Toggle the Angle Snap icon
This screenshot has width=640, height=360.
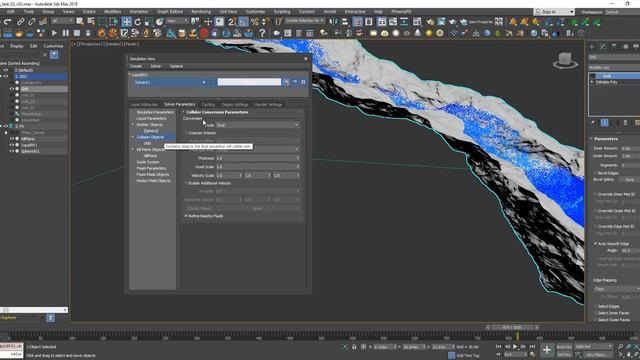[x=243, y=22]
